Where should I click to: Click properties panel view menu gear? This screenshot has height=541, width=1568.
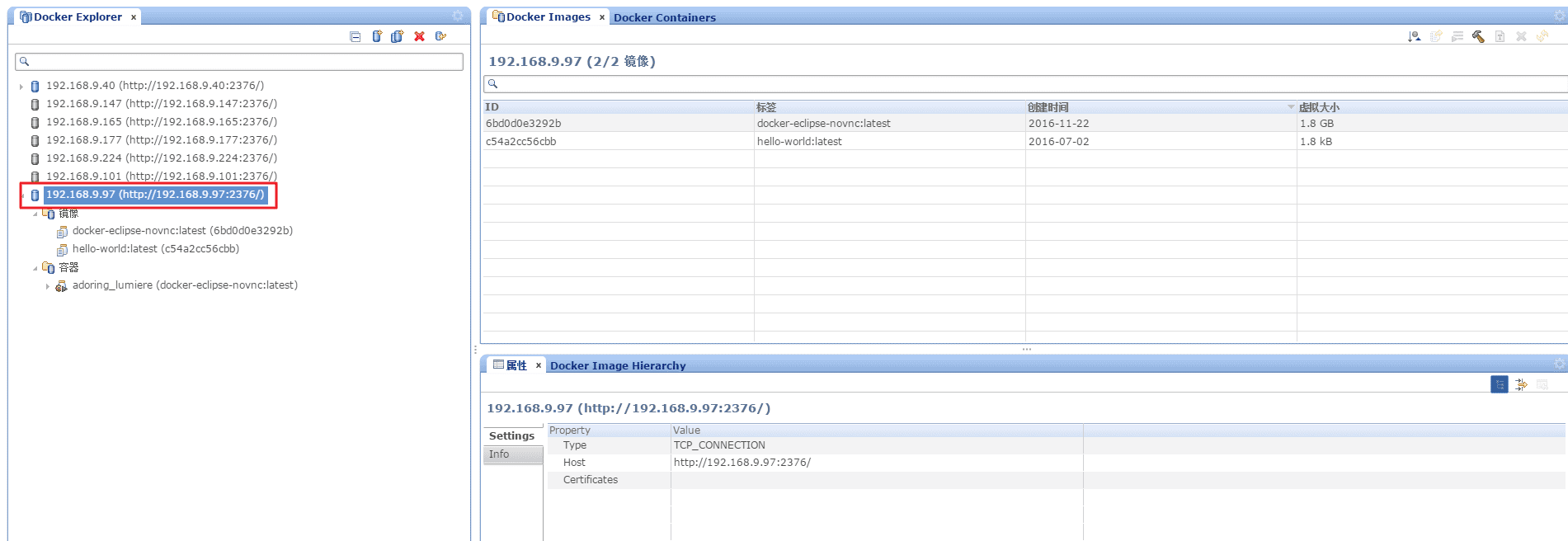pos(1559,365)
